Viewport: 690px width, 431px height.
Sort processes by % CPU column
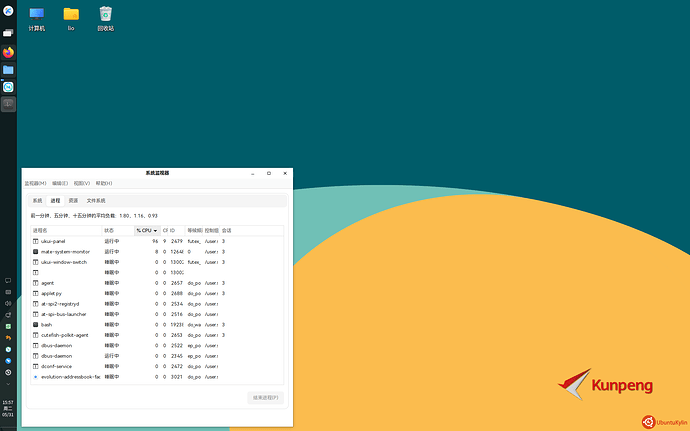(147, 230)
